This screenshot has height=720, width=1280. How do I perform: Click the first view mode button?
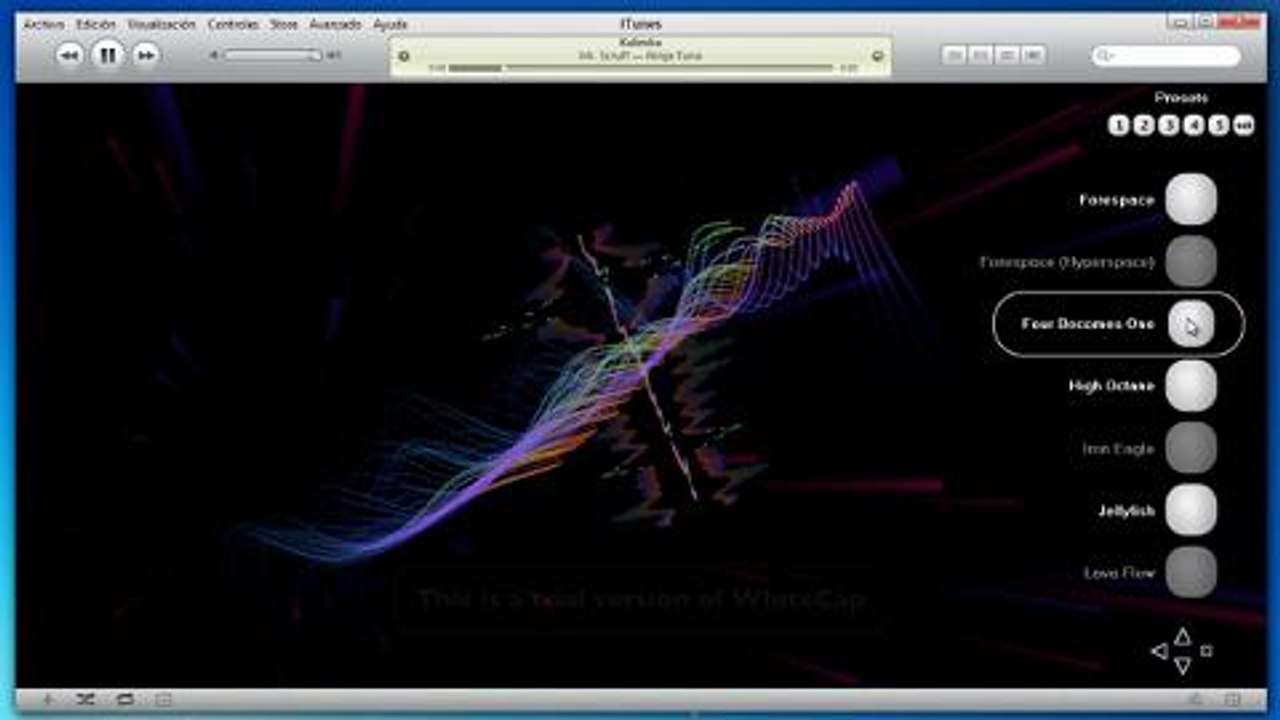click(955, 55)
